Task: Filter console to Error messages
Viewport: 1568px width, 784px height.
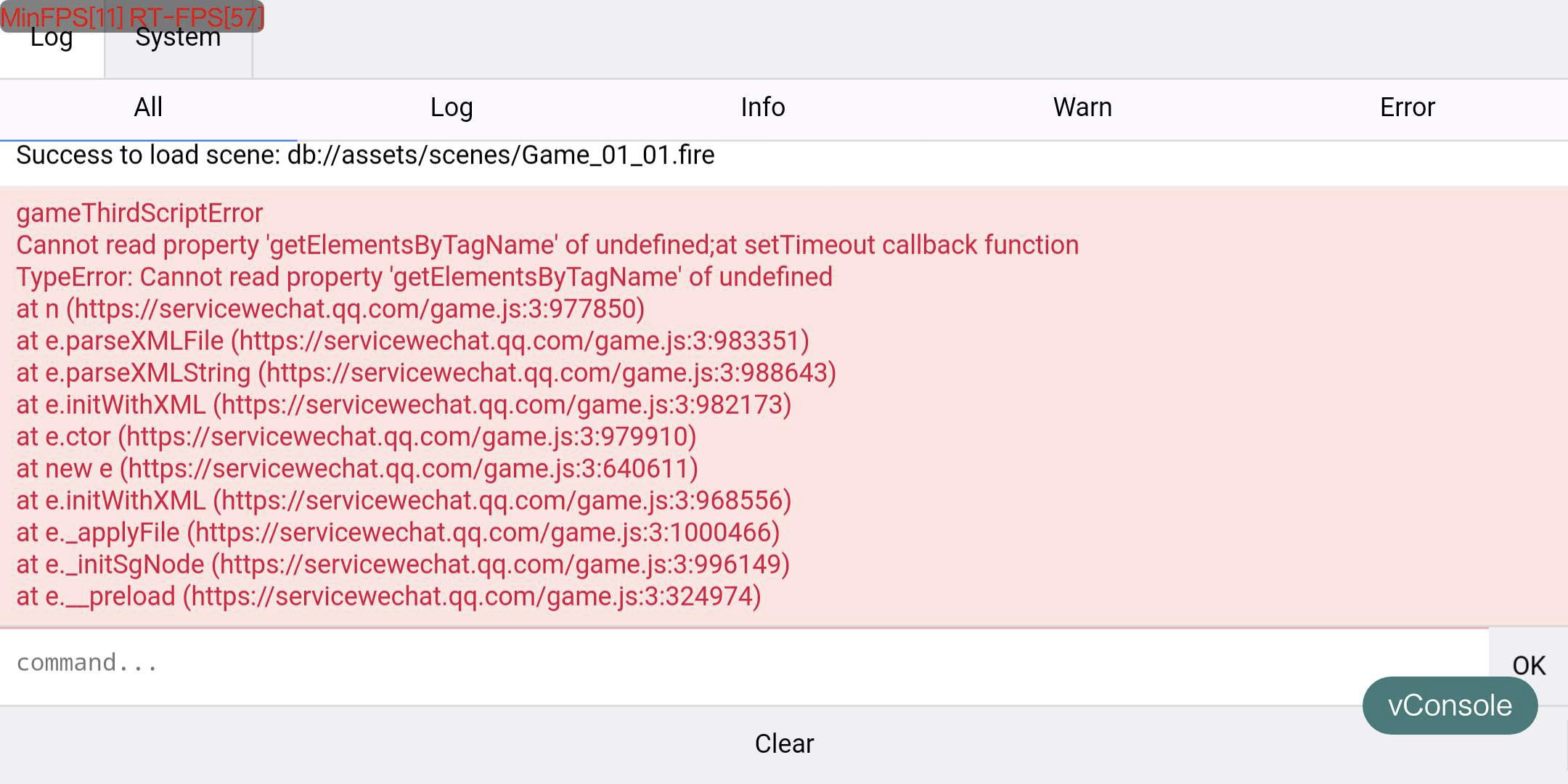Action: pyautogui.click(x=1407, y=107)
